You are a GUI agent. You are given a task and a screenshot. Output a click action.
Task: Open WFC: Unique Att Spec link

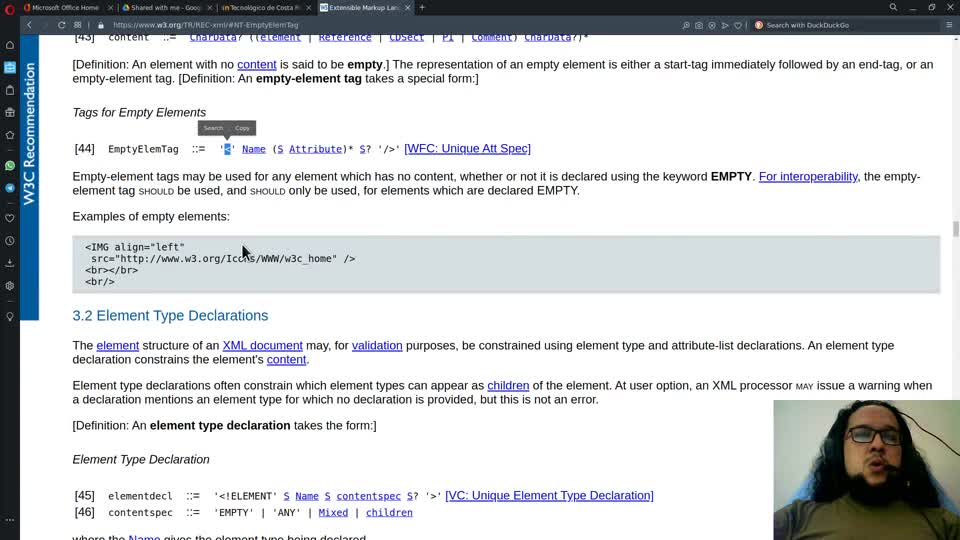(x=467, y=149)
